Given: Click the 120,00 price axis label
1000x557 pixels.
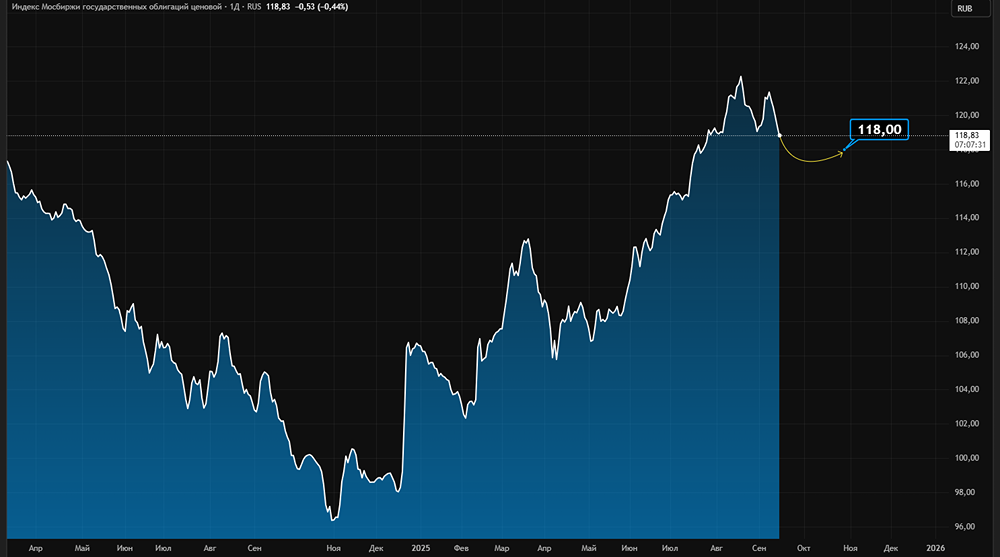Looking at the screenshot, I should pos(967,115).
